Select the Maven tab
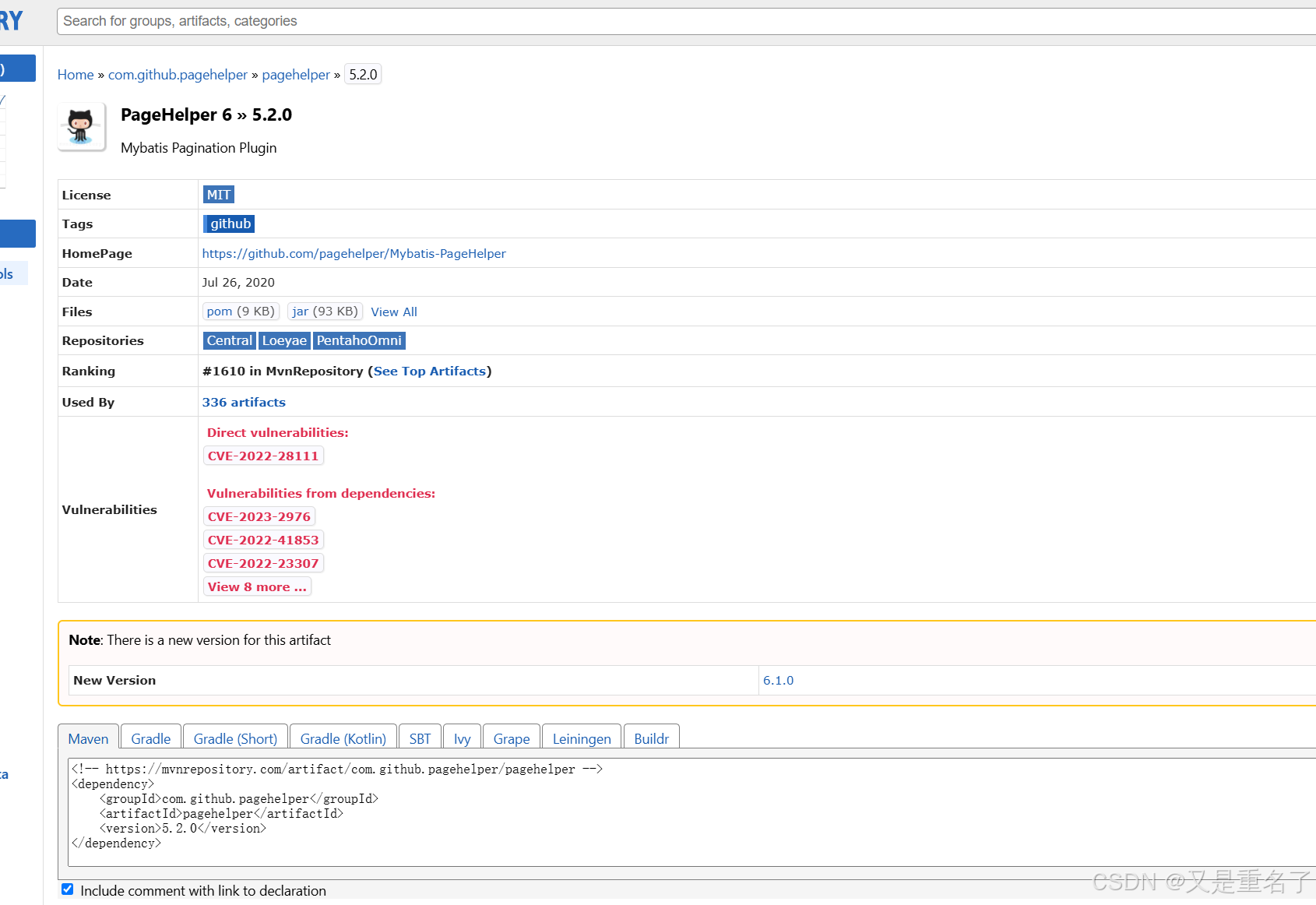 (x=88, y=738)
